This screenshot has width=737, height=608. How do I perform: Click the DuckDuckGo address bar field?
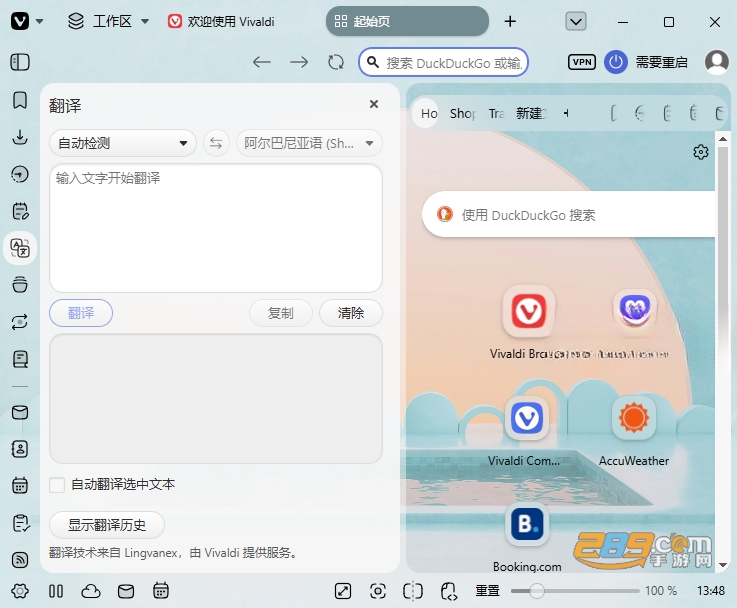(443, 62)
